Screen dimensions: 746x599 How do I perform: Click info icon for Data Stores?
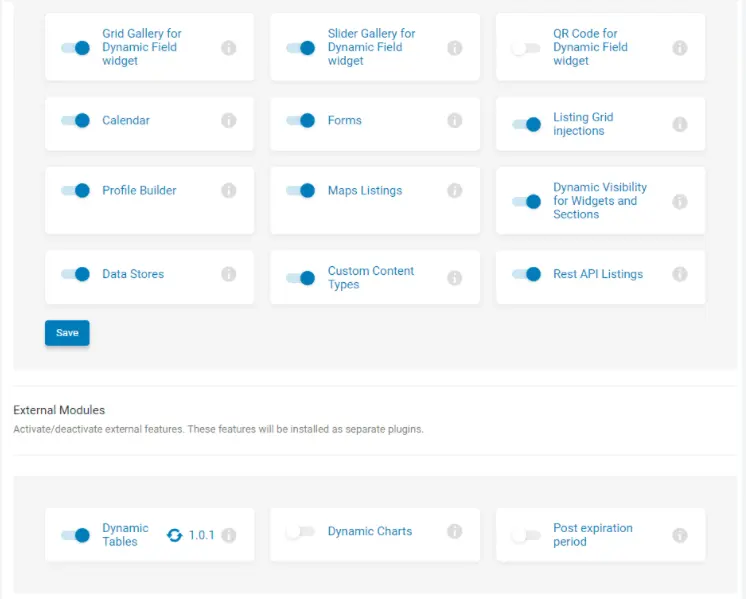(229, 274)
